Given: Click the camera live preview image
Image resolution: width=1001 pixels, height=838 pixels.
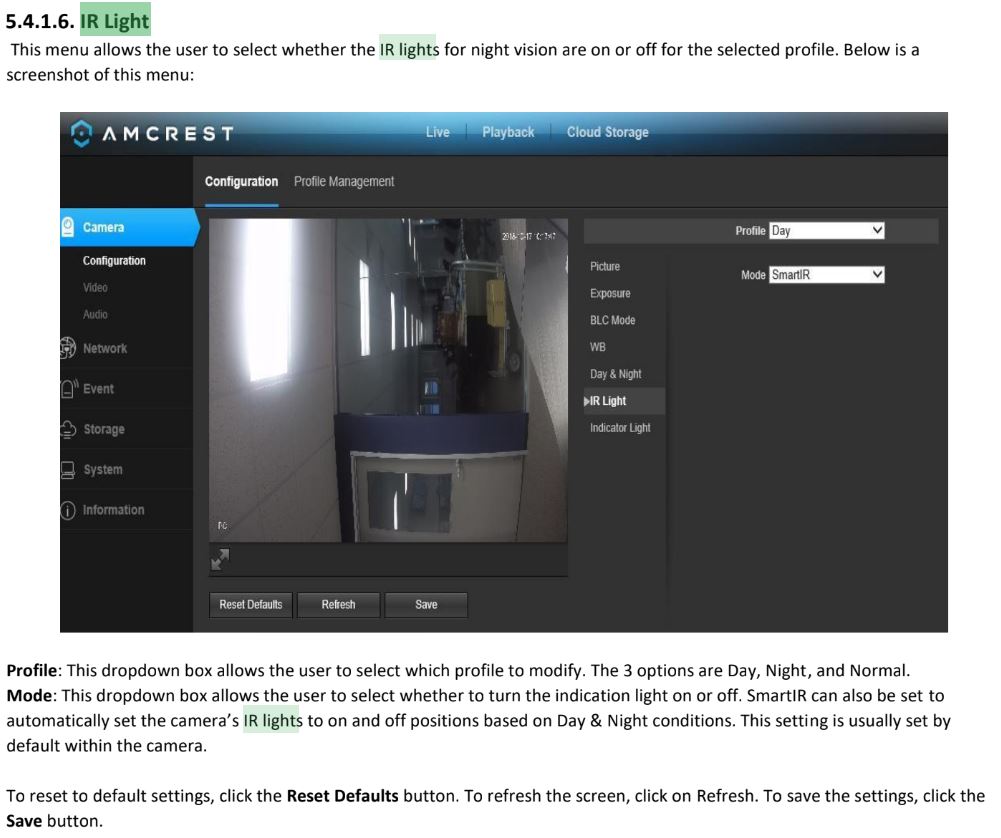Looking at the screenshot, I should (x=388, y=380).
